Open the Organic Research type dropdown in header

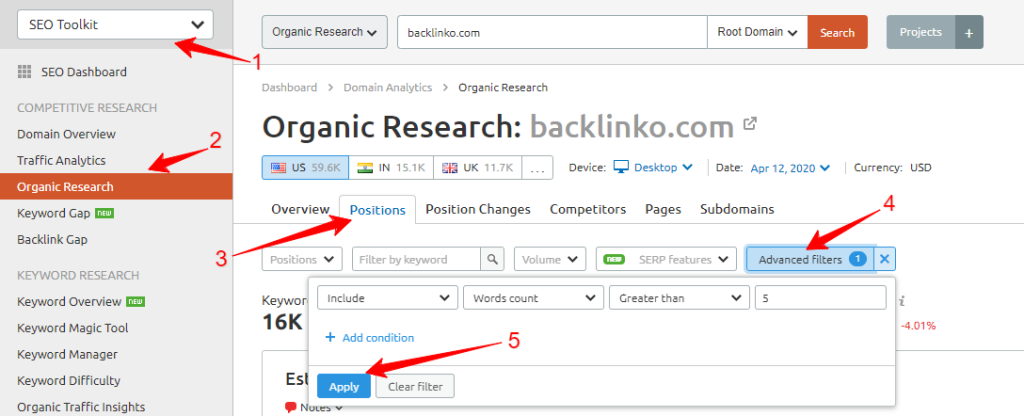point(325,32)
